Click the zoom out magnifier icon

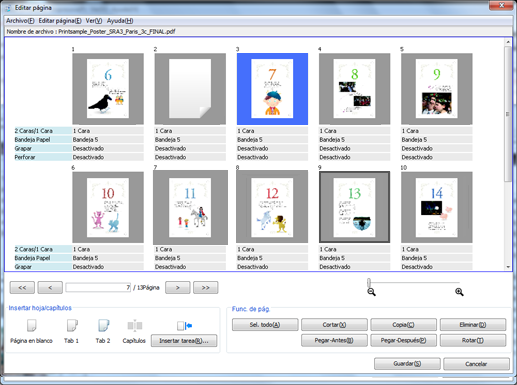(x=371, y=292)
